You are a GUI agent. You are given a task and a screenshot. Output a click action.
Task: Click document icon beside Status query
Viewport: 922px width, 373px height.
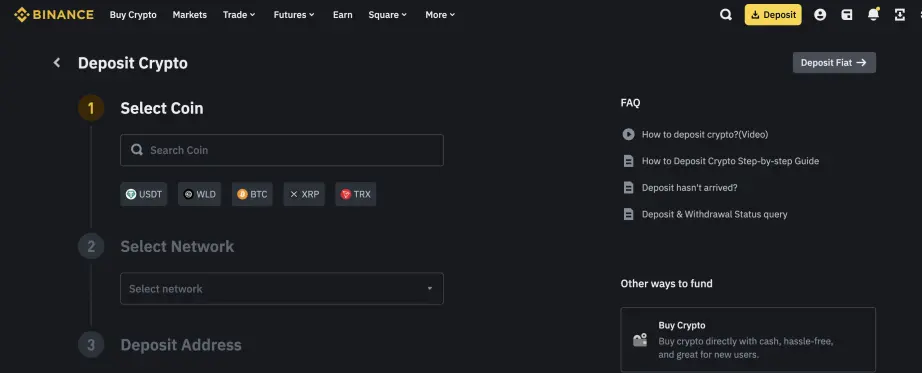629,214
